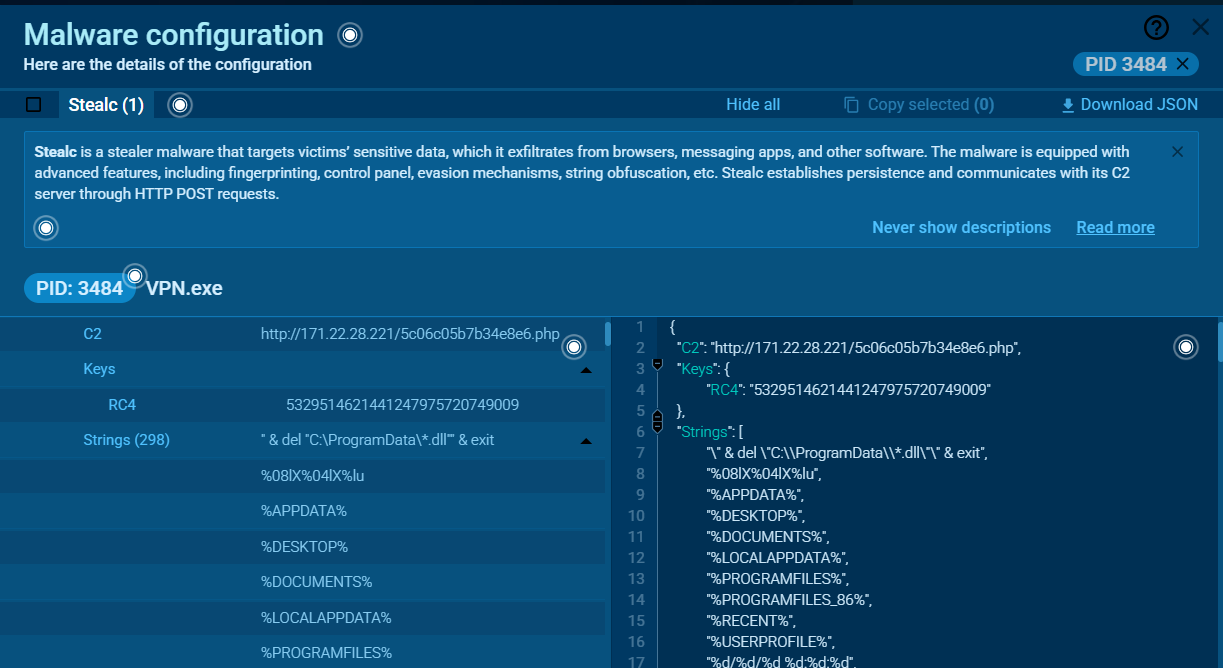1223x668 pixels.
Task: Click the Hide all link
Action: [753, 104]
